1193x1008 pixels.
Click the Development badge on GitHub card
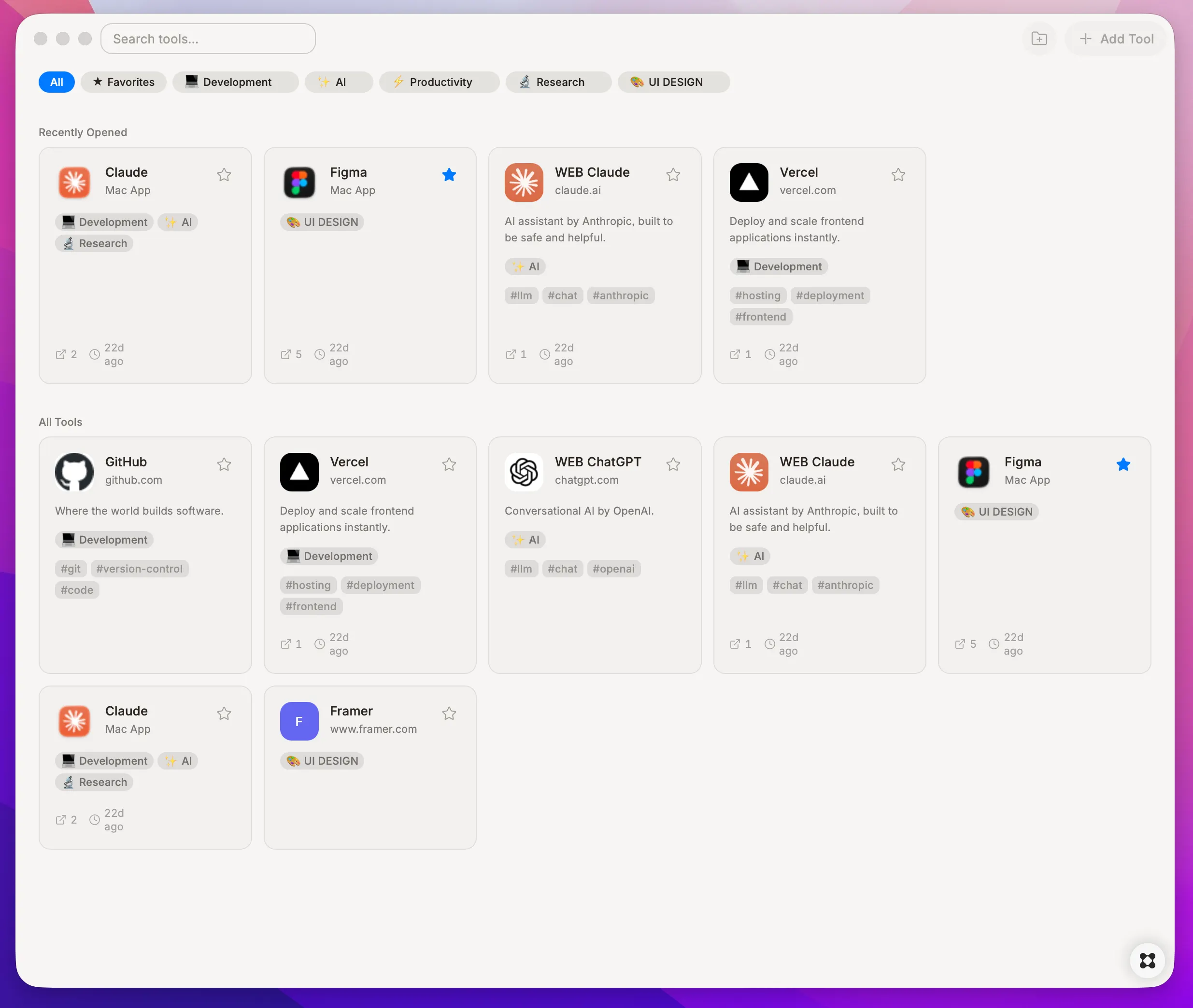coord(105,539)
